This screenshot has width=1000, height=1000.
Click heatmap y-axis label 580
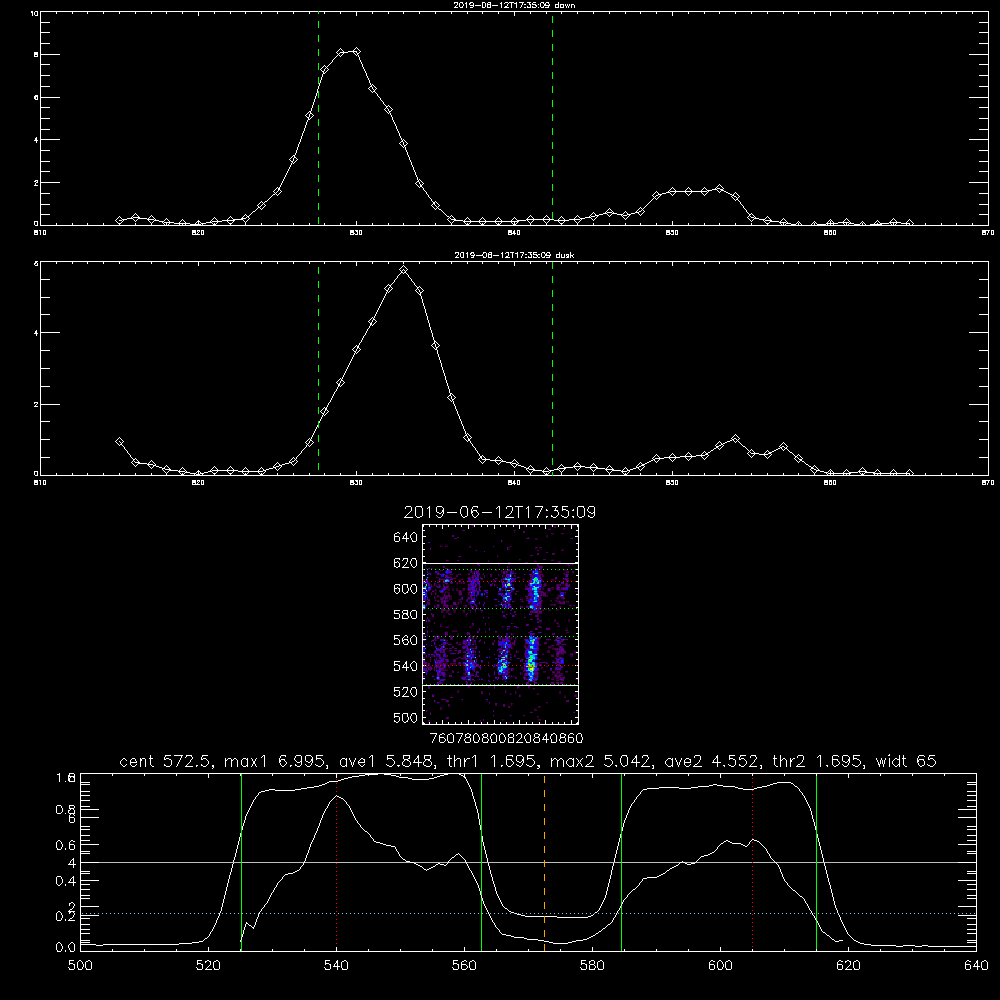pyautogui.click(x=405, y=615)
